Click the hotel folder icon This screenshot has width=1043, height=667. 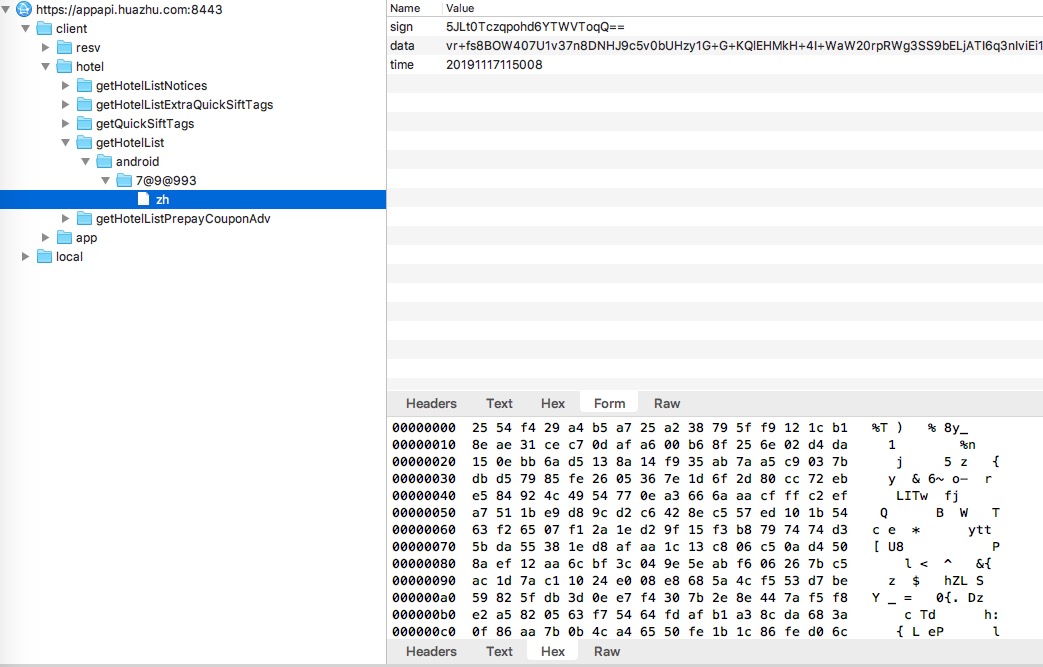pyautogui.click(x=64, y=67)
